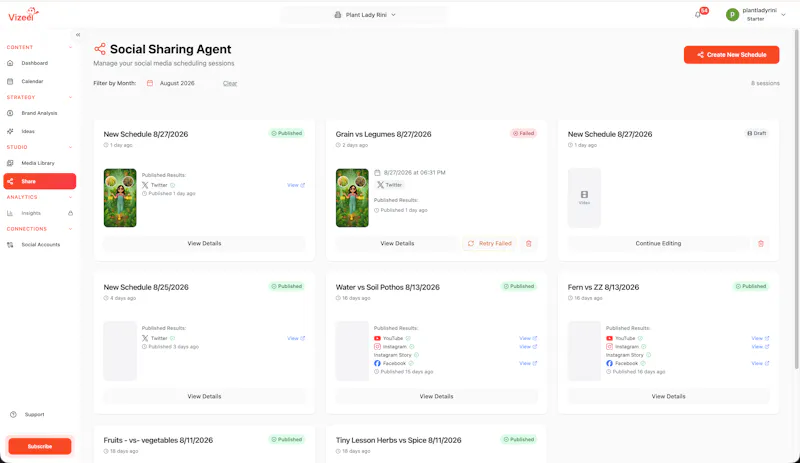Collapse the CONNECTIONS section
The height and width of the screenshot is (463, 800).
click(x=70, y=229)
